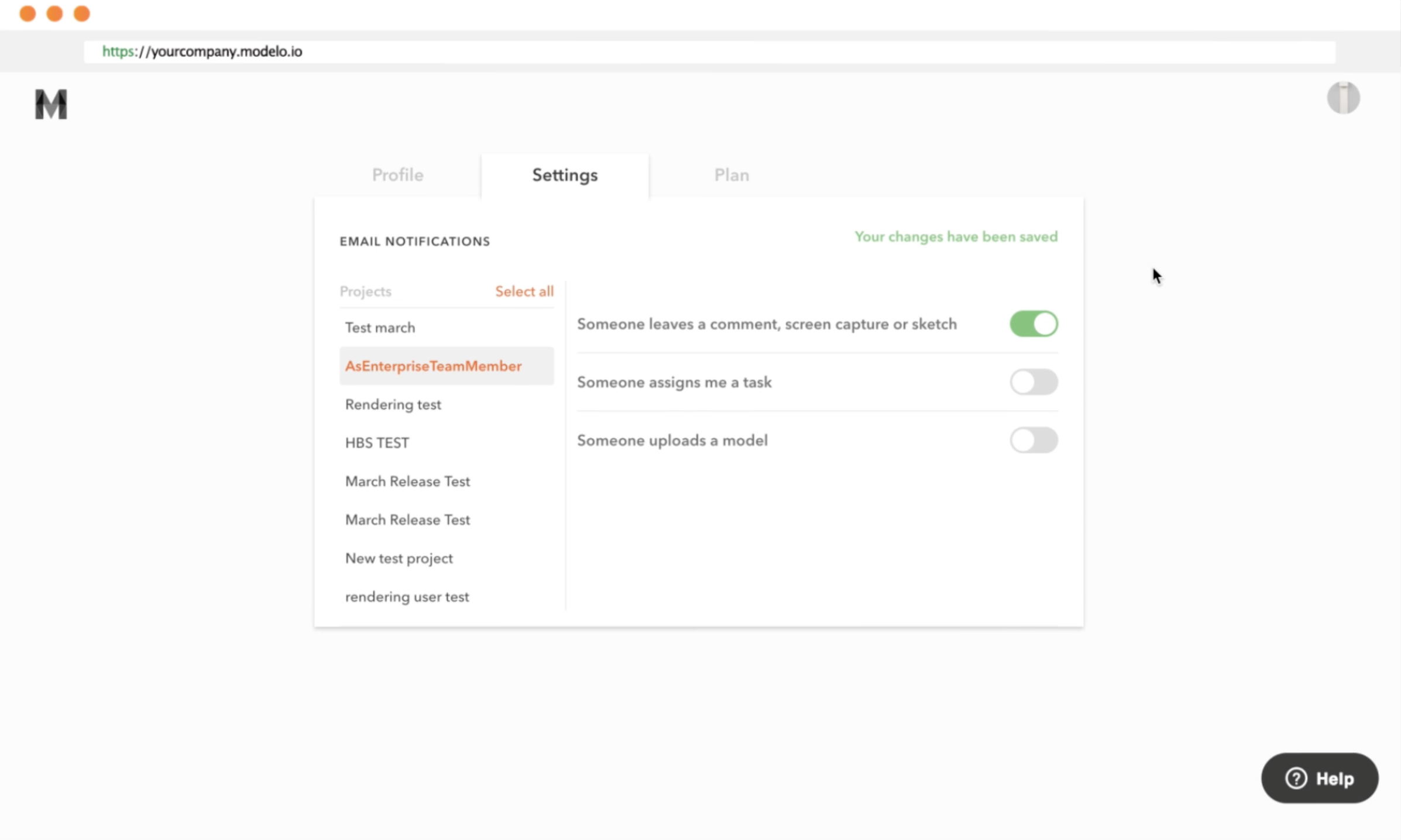This screenshot has width=1401, height=840.
Task: Open the user avatar menu
Action: [1342, 98]
